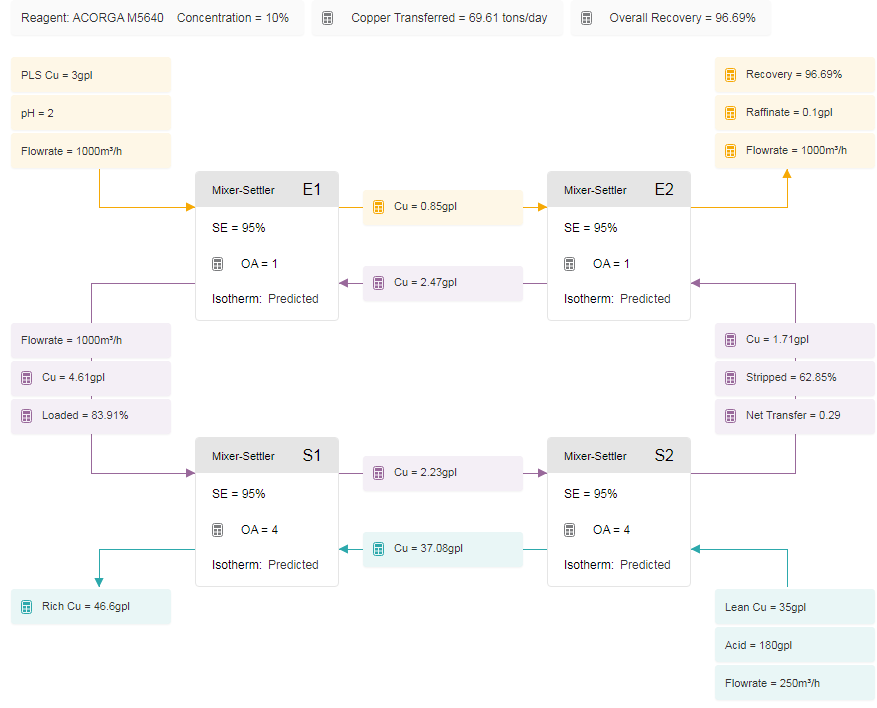Click teal calculator icon beside Cu = 37.08gpl
877x708 pixels.
point(379,549)
